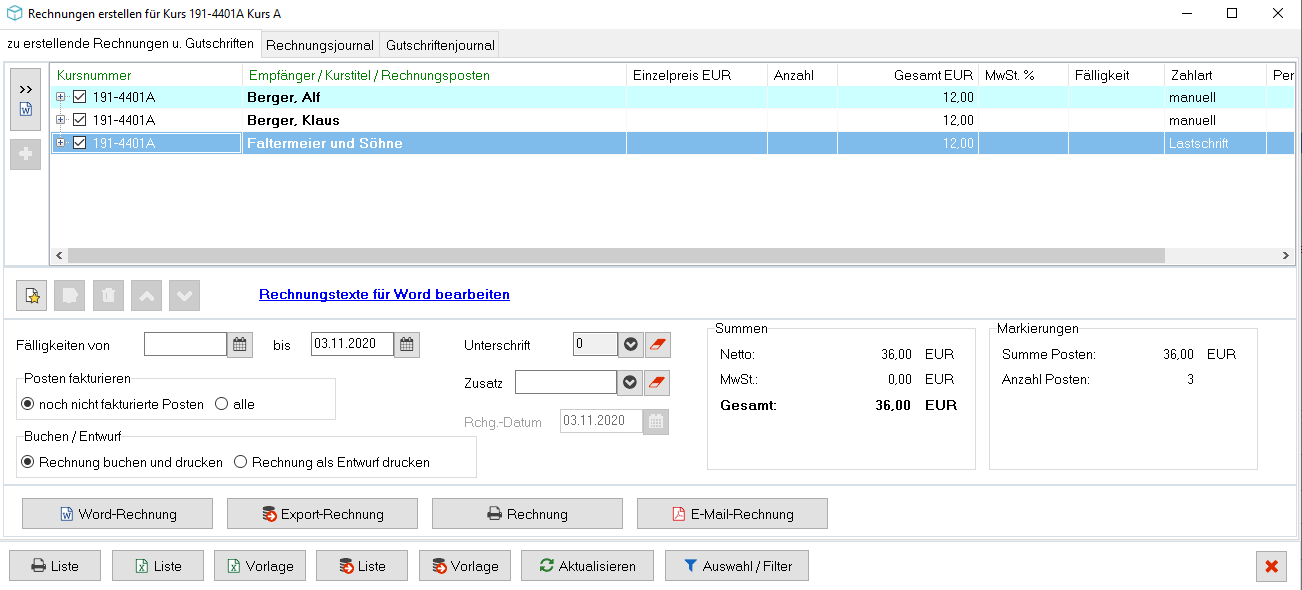Open 'Rechnungstexte für Word bearbeiten' link
Screen dimensions: 1302x590
click(384, 294)
